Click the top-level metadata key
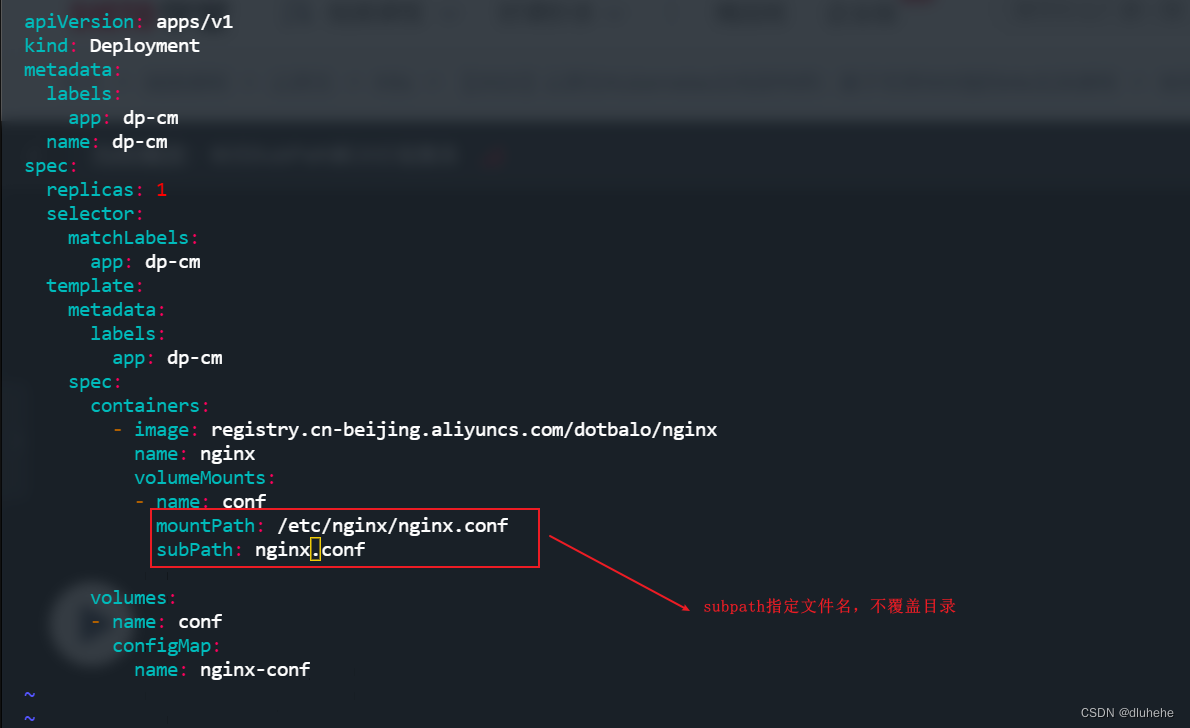The image size is (1190, 728). click(68, 70)
